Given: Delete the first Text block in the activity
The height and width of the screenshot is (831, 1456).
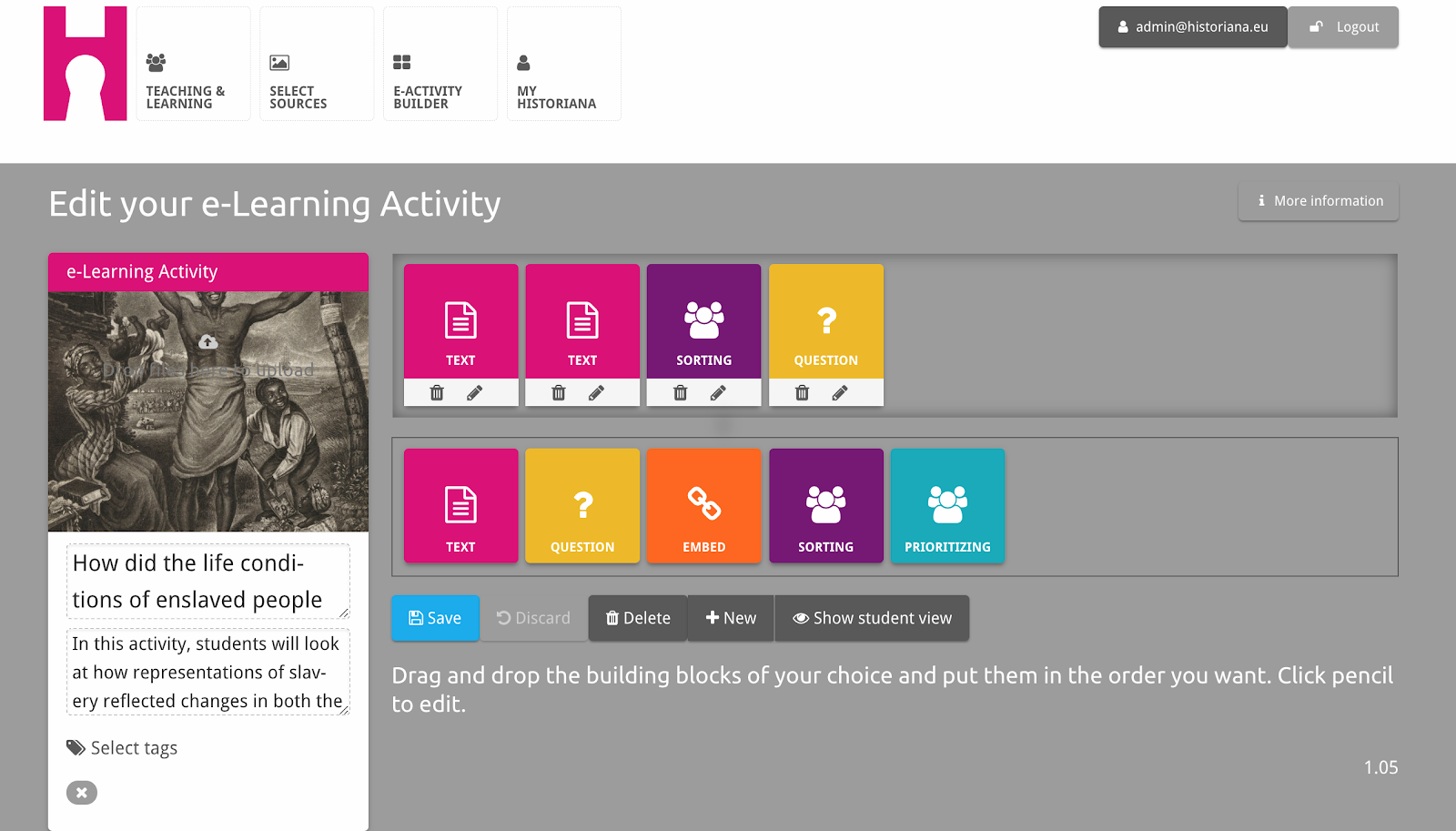Looking at the screenshot, I should point(437,392).
